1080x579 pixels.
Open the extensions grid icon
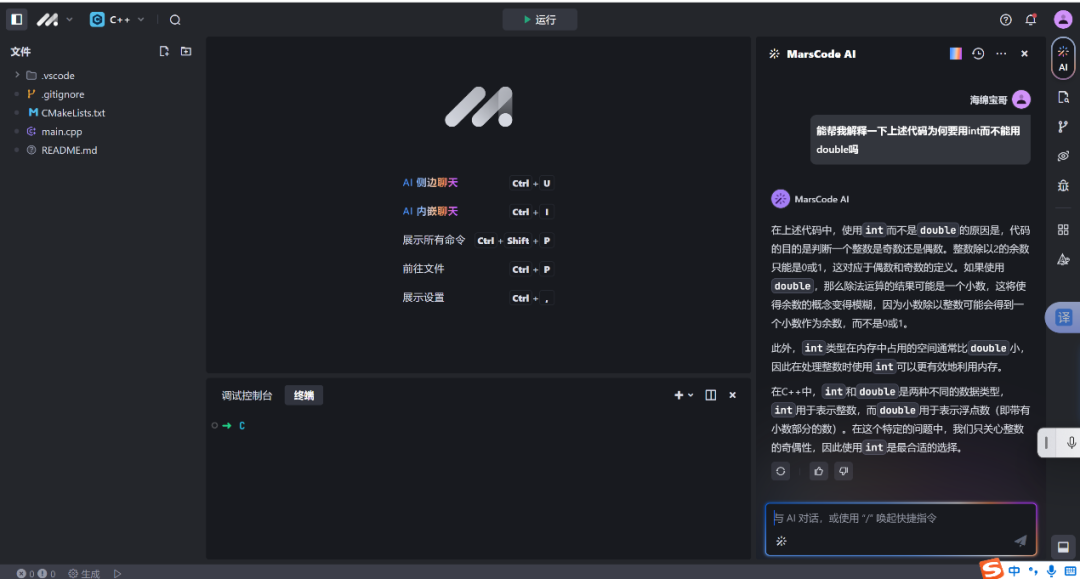pos(1063,229)
